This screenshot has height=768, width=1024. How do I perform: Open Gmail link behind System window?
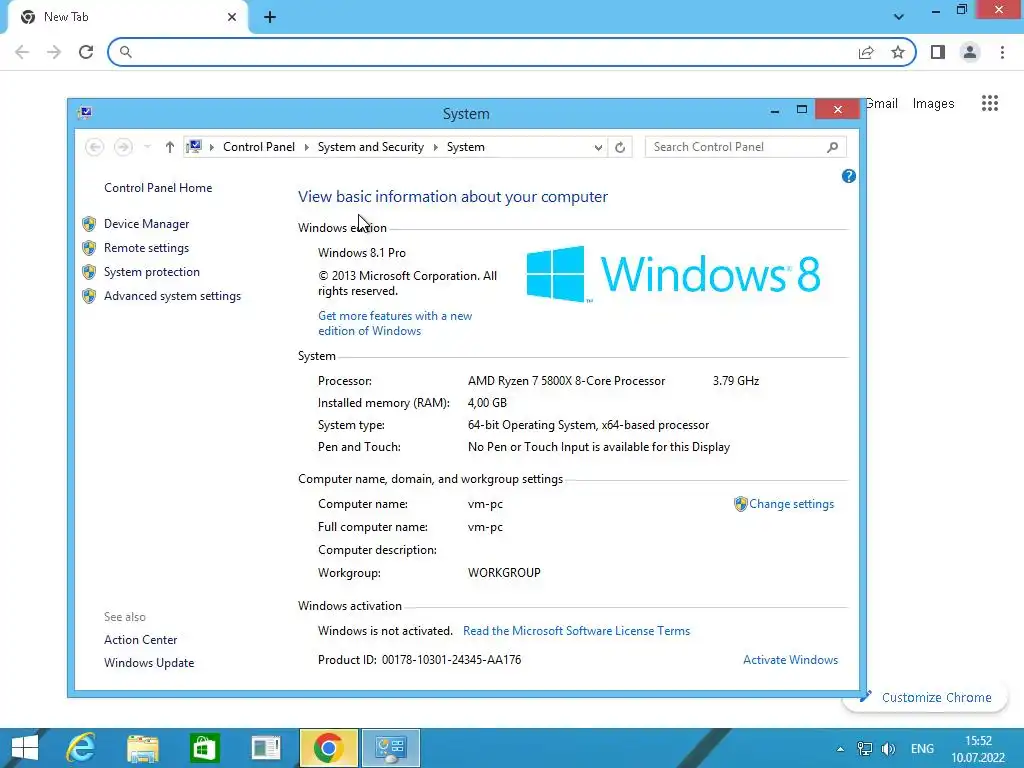882,103
